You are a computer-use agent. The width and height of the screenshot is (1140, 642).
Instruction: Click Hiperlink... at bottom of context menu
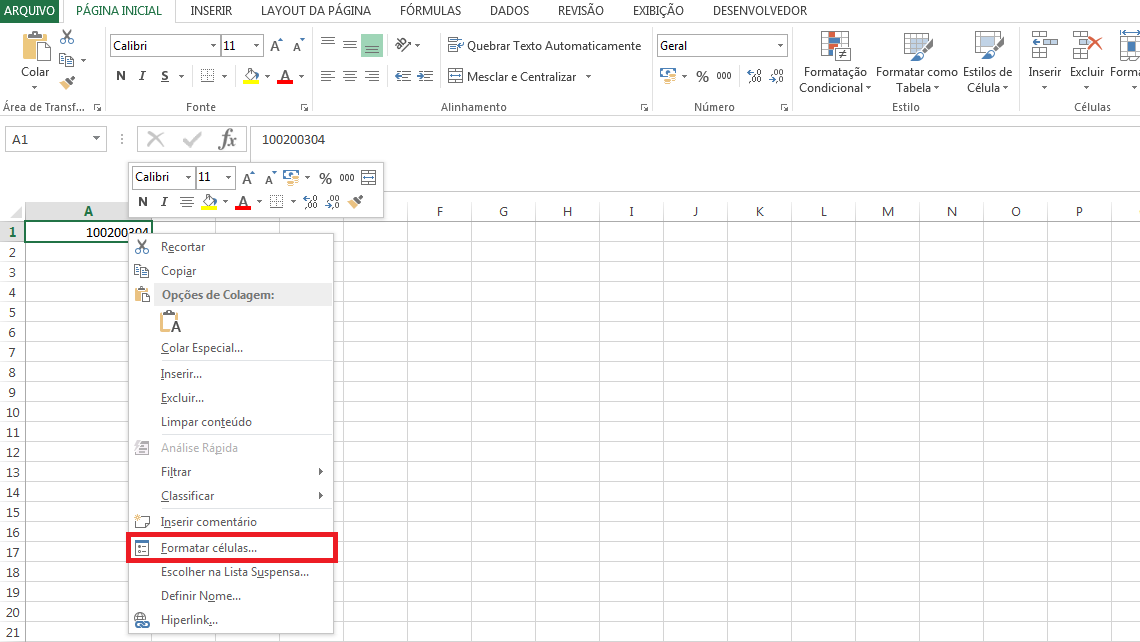point(189,620)
